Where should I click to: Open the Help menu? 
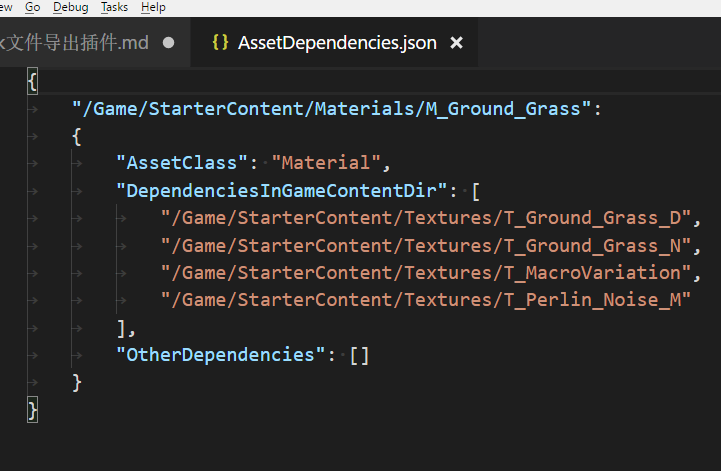click(x=153, y=7)
